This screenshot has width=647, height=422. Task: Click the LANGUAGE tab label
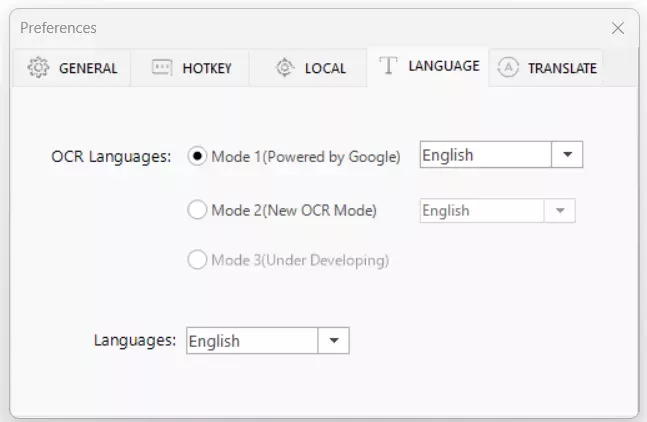click(x=444, y=66)
